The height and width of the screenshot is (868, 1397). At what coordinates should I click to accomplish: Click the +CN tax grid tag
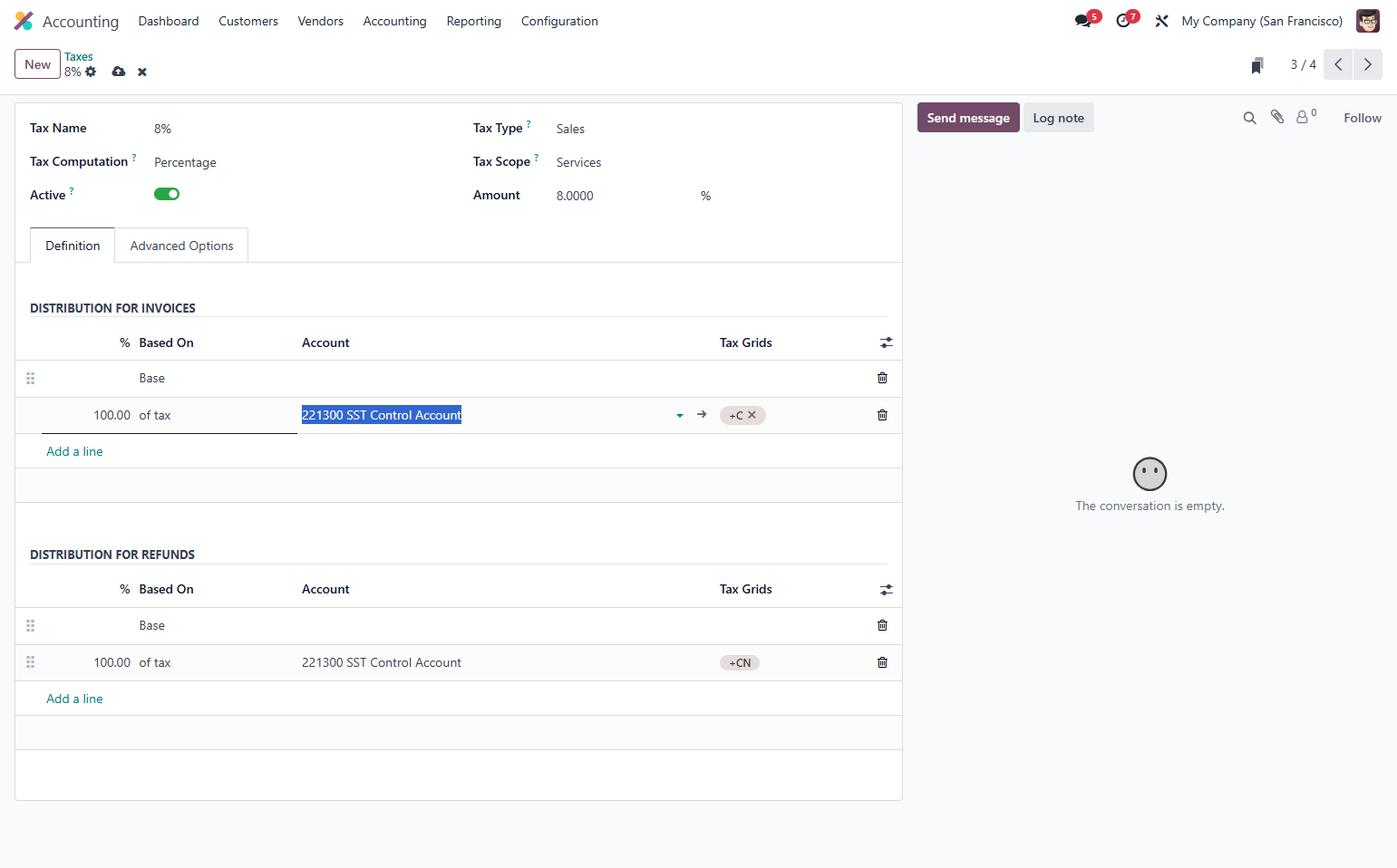[740, 662]
